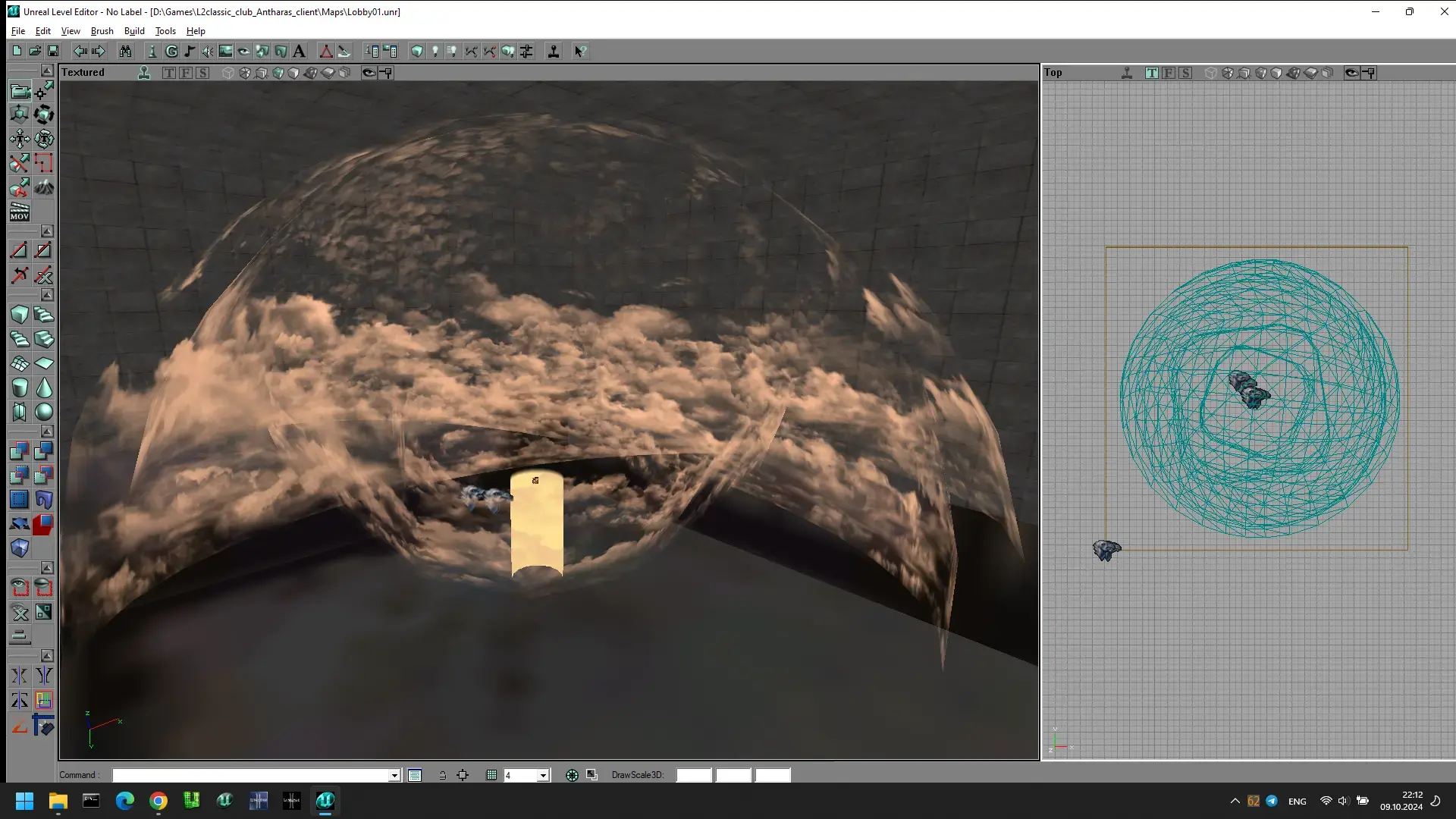Collapse the camera tools section arrow

[x=47, y=71]
